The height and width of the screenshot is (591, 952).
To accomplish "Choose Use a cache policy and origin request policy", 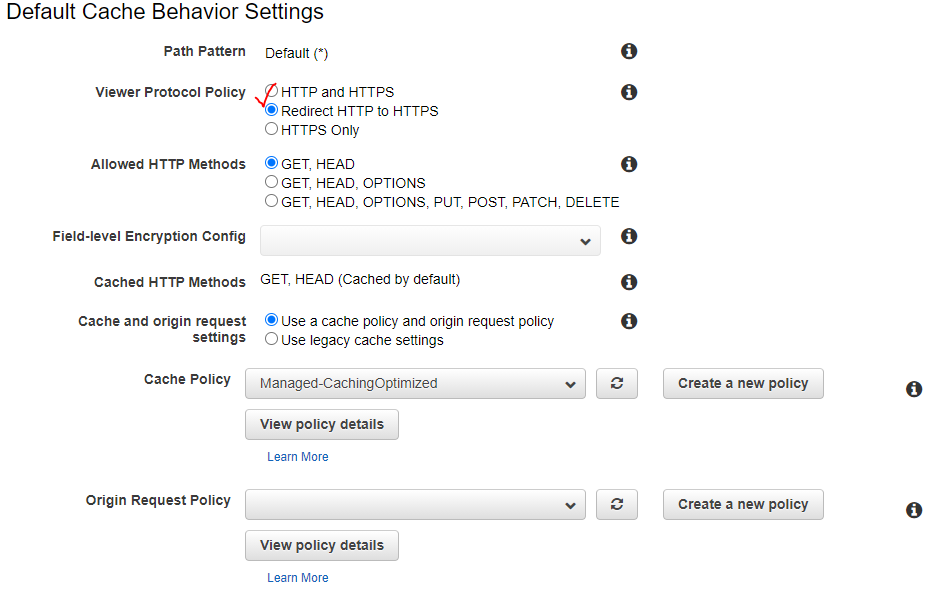I will (271, 319).
